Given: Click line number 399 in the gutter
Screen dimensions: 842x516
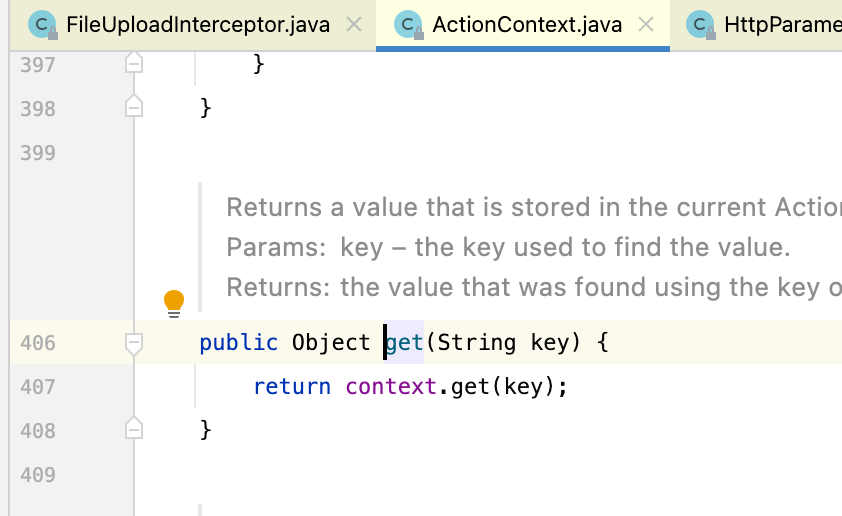Looking at the screenshot, I should [x=38, y=153].
